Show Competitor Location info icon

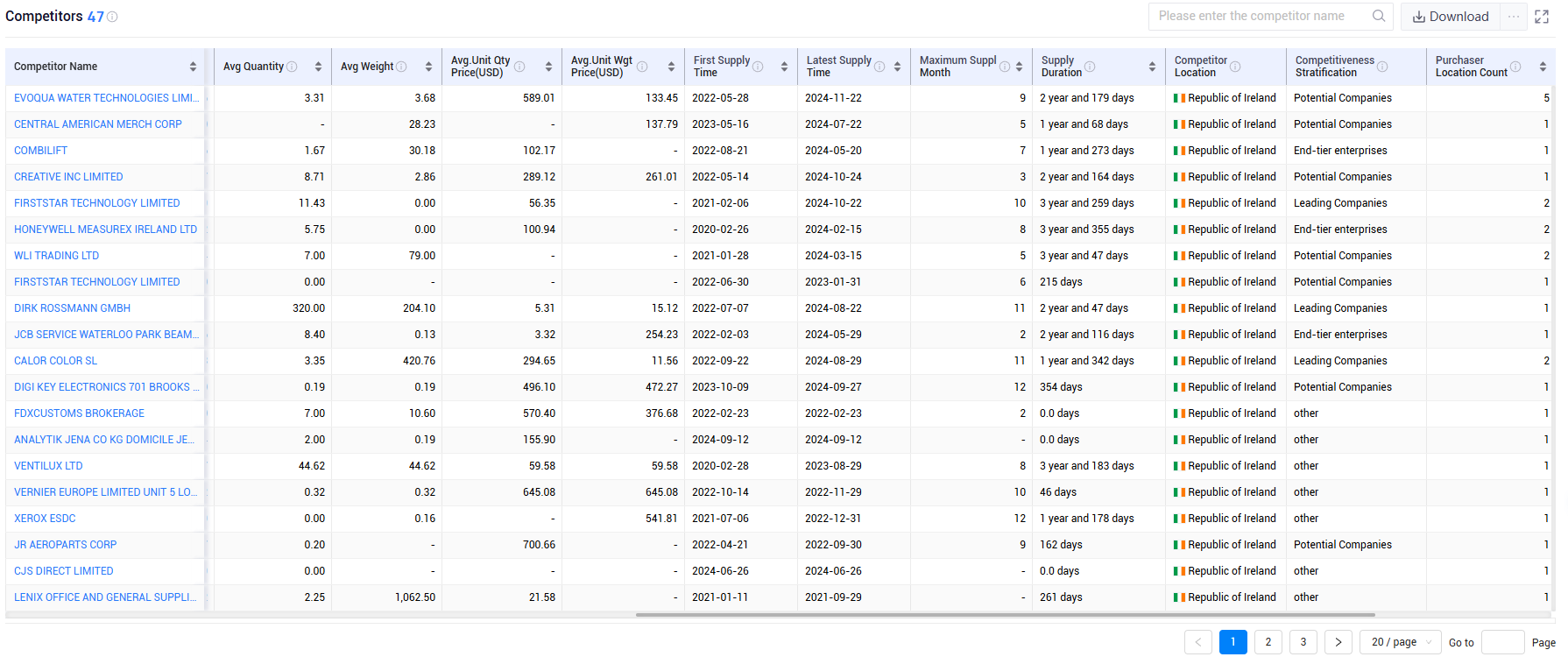[x=1235, y=67]
